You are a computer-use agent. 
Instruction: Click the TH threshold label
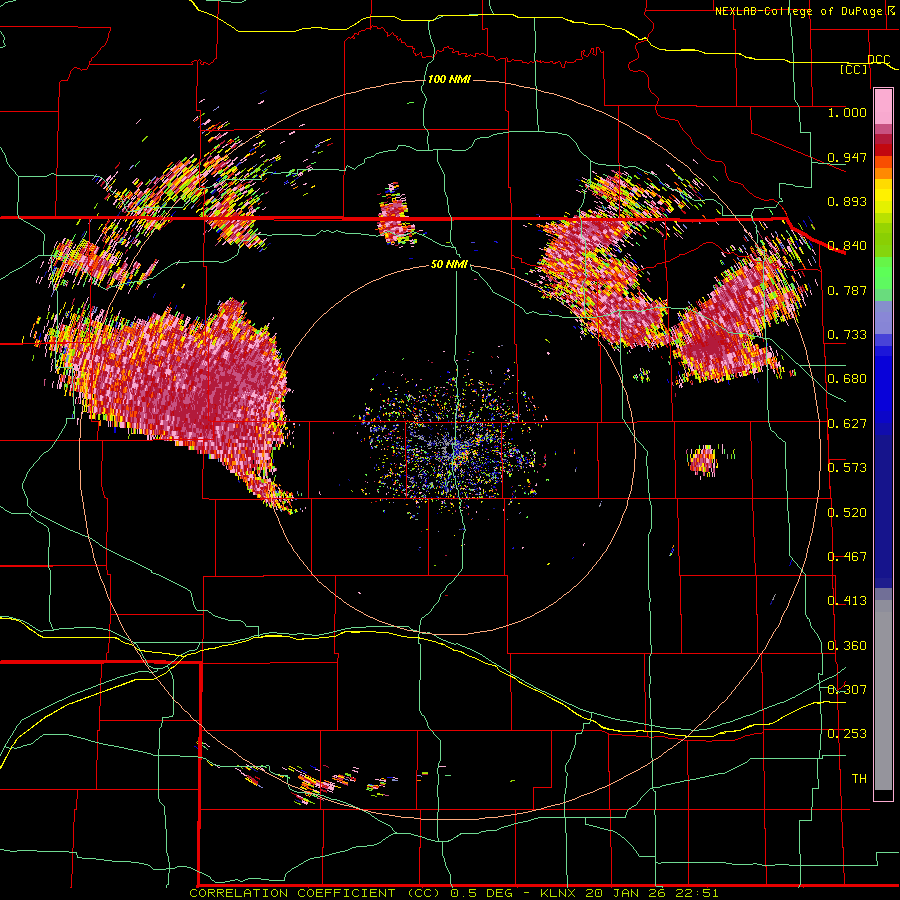[859, 779]
